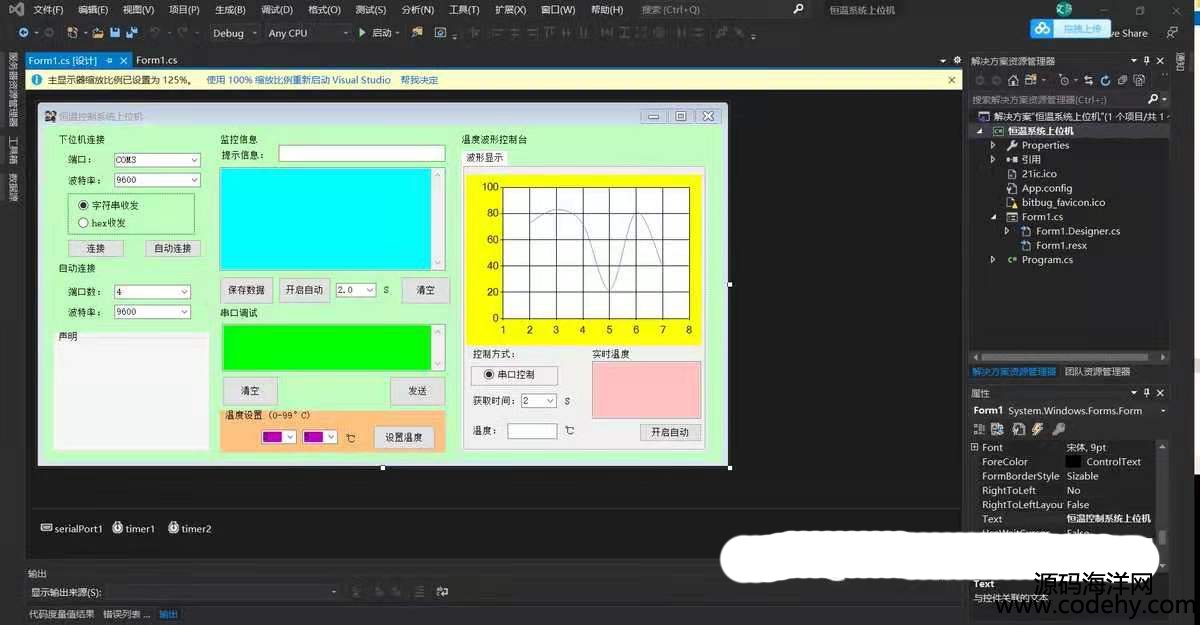
Task: Click the 保存数据 button
Action: point(246,290)
